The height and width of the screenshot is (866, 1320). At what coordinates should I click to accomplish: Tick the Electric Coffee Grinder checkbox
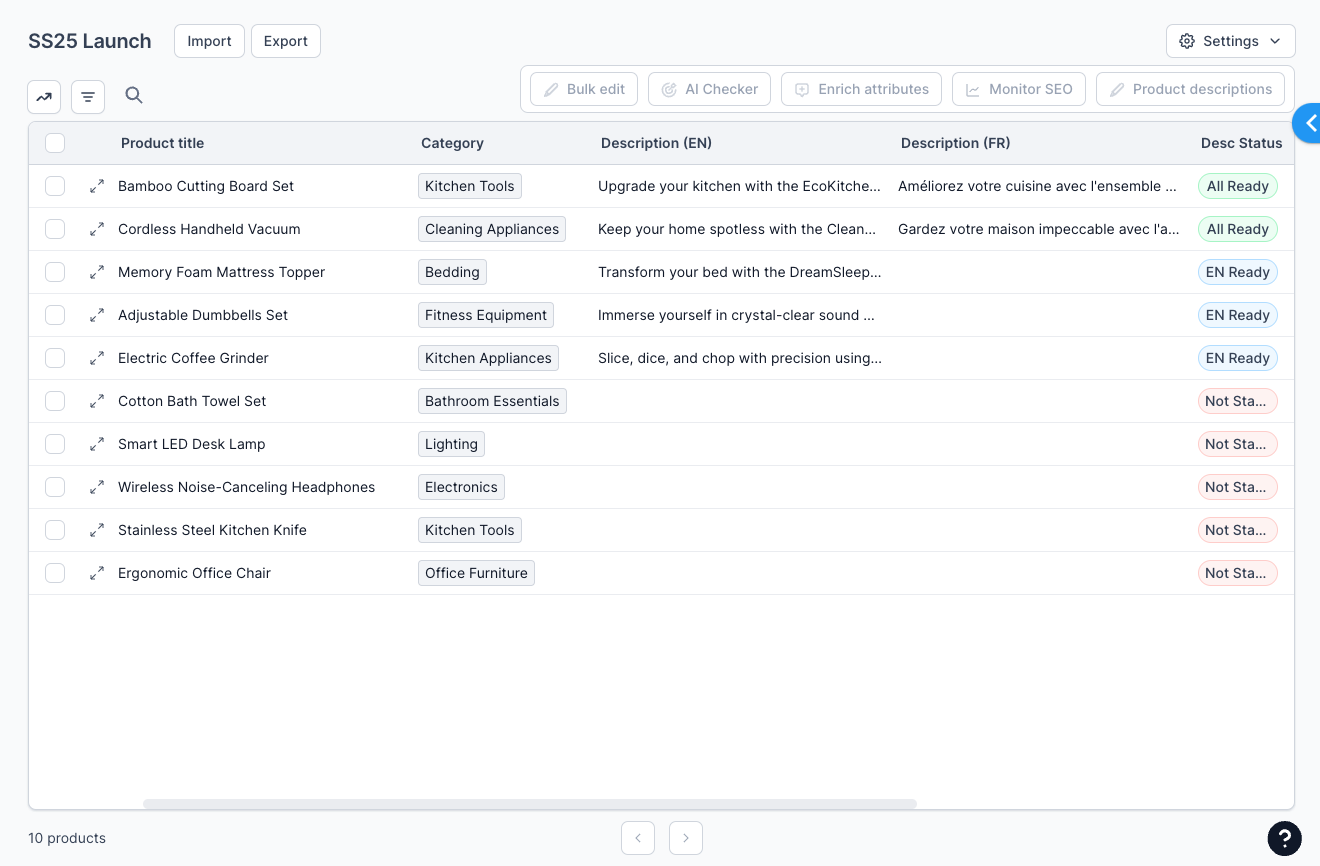coord(55,358)
